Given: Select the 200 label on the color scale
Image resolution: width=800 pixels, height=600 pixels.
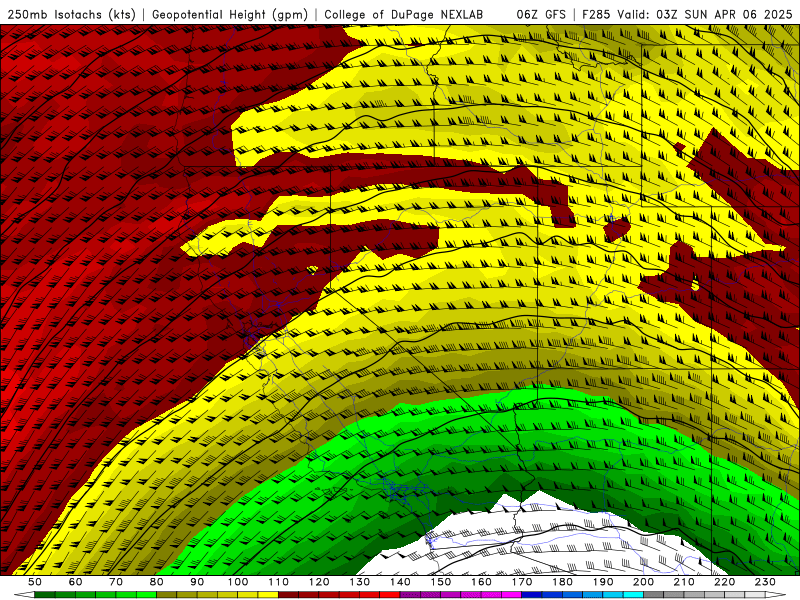Looking at the screenshot, I should 643,582.
